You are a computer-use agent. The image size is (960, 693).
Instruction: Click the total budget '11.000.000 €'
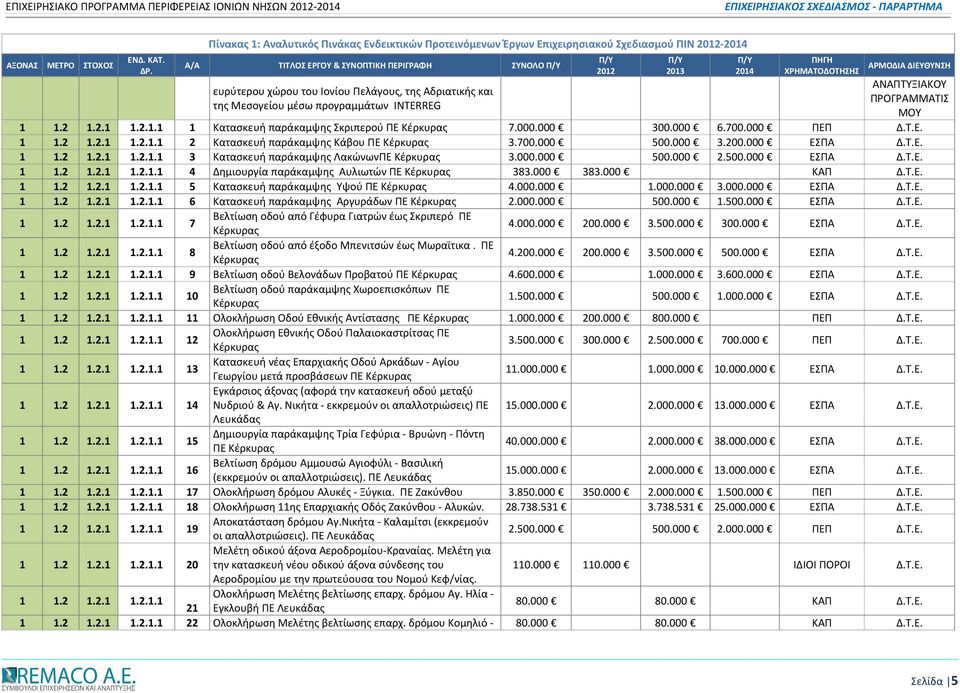pyautogui.click(x=536, y=369)
